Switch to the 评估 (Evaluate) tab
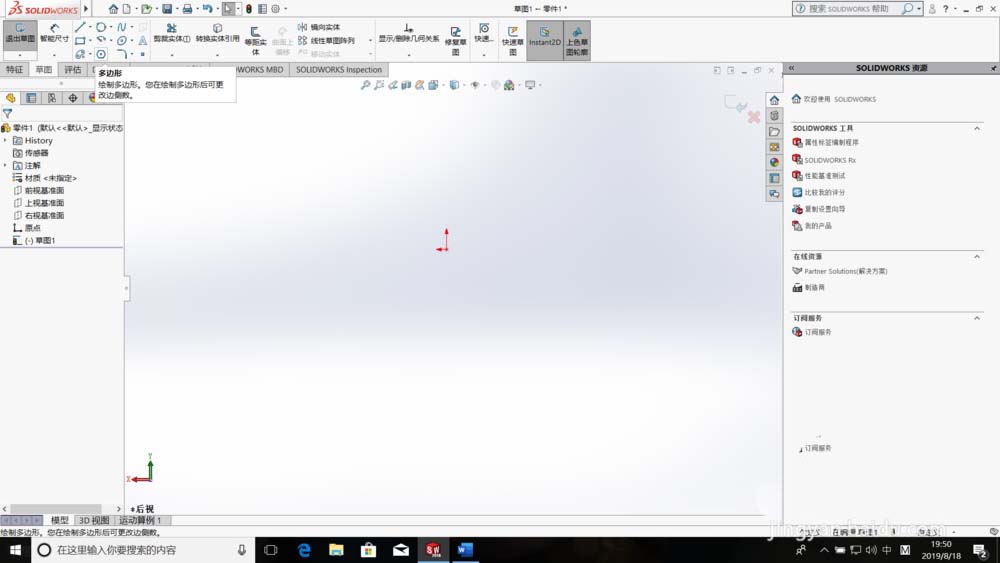1000x563 pixels. (73, 69)
